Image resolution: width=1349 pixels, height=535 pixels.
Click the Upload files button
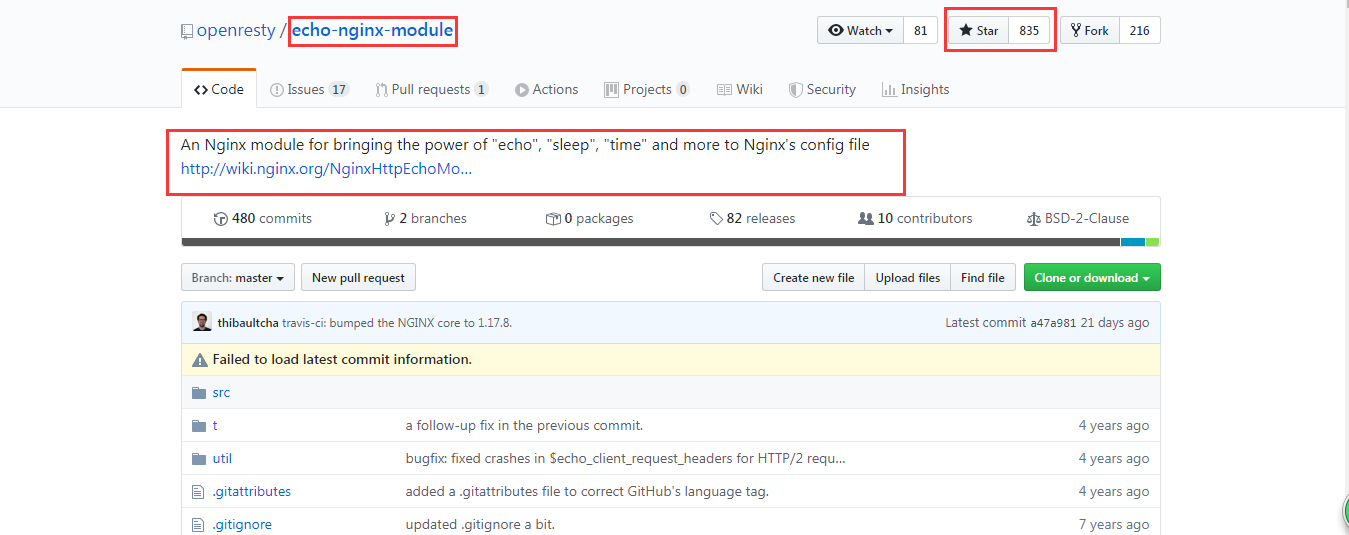pyautogui.click(x=908, y=277)
